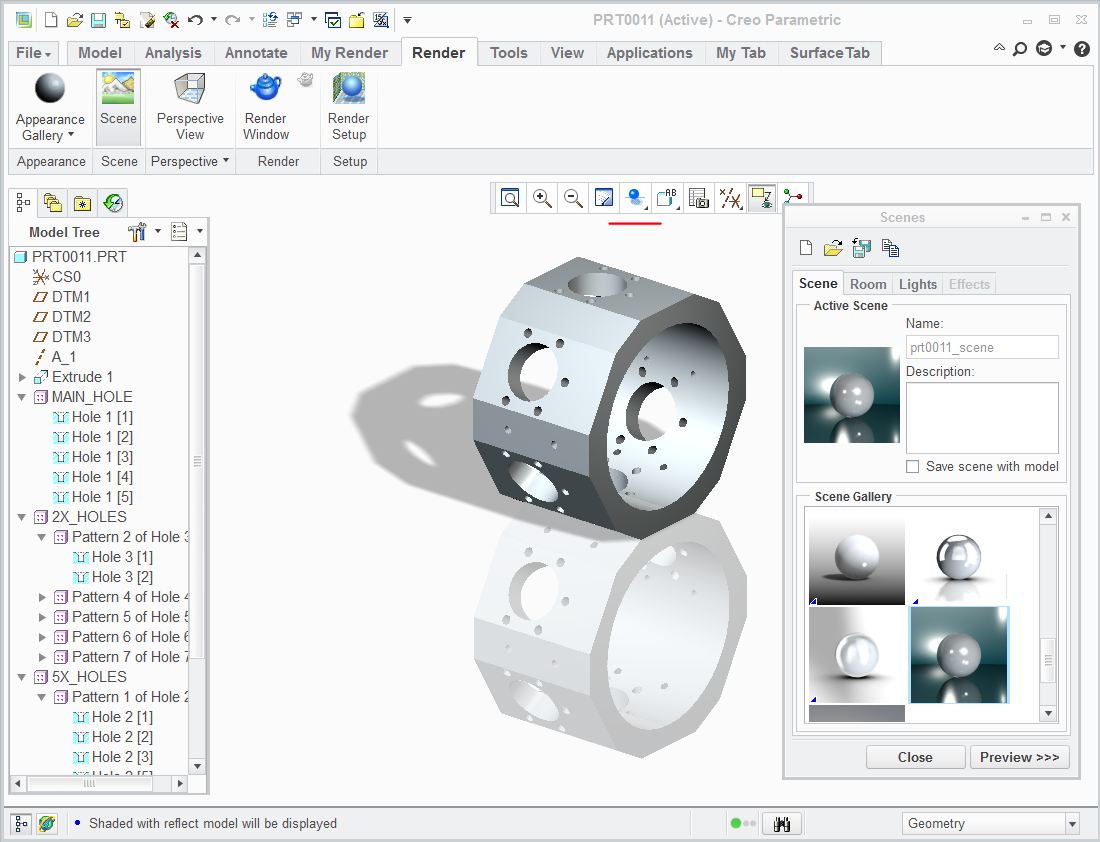Click the Preview >>> button
Viewport: 1100px width, 842px height.
1019,757
